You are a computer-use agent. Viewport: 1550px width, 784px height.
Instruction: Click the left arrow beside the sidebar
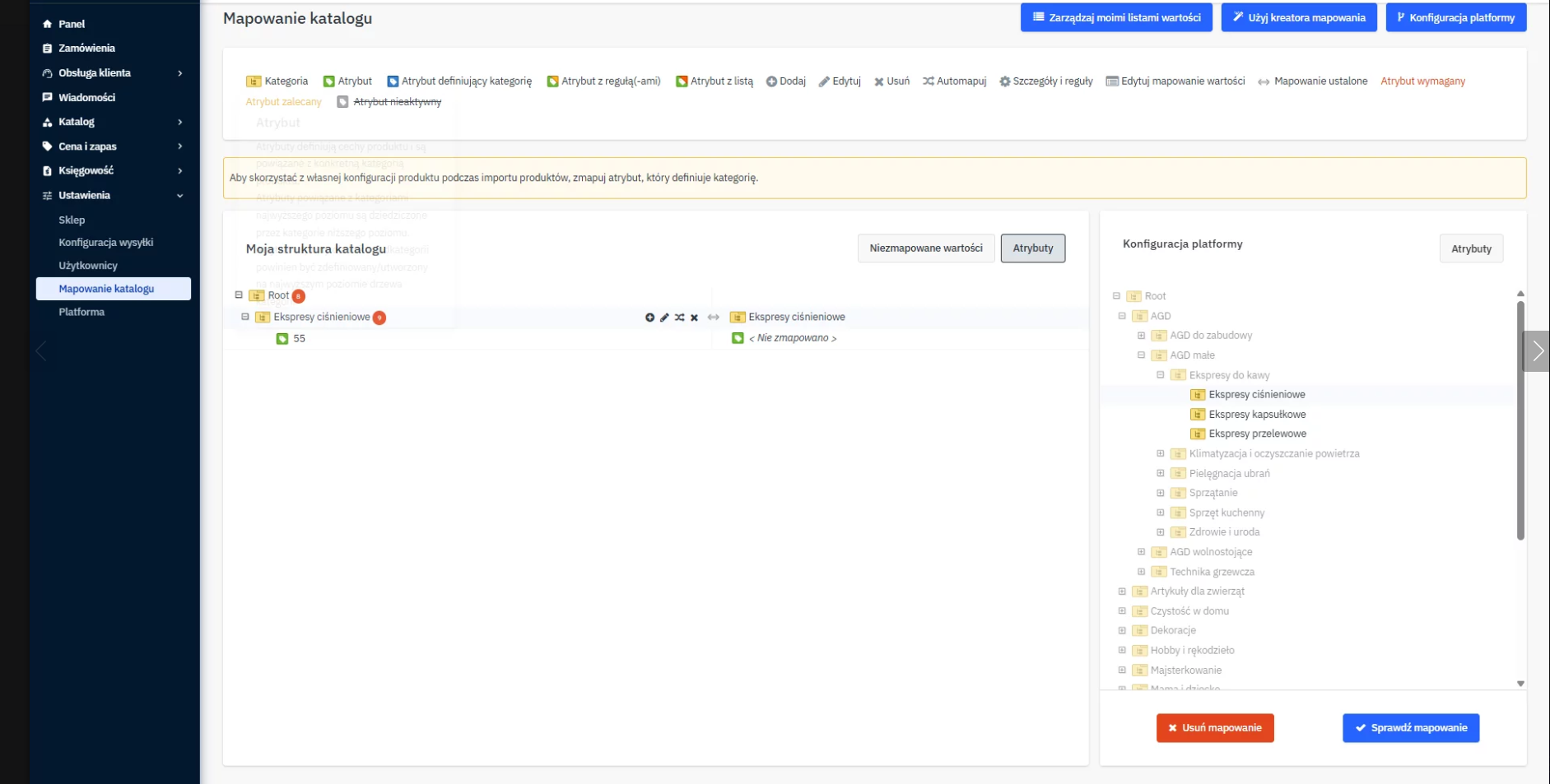[41, 351]
